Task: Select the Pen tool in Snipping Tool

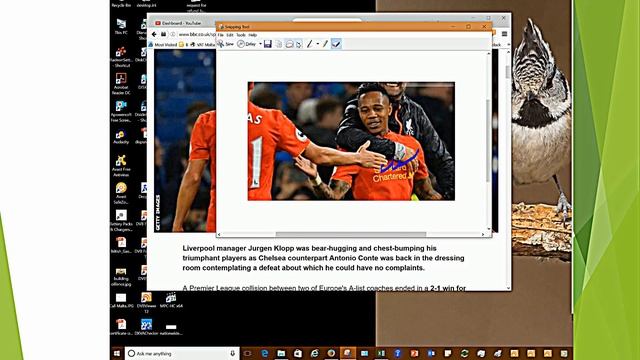Action: click(x=310, y=44)
